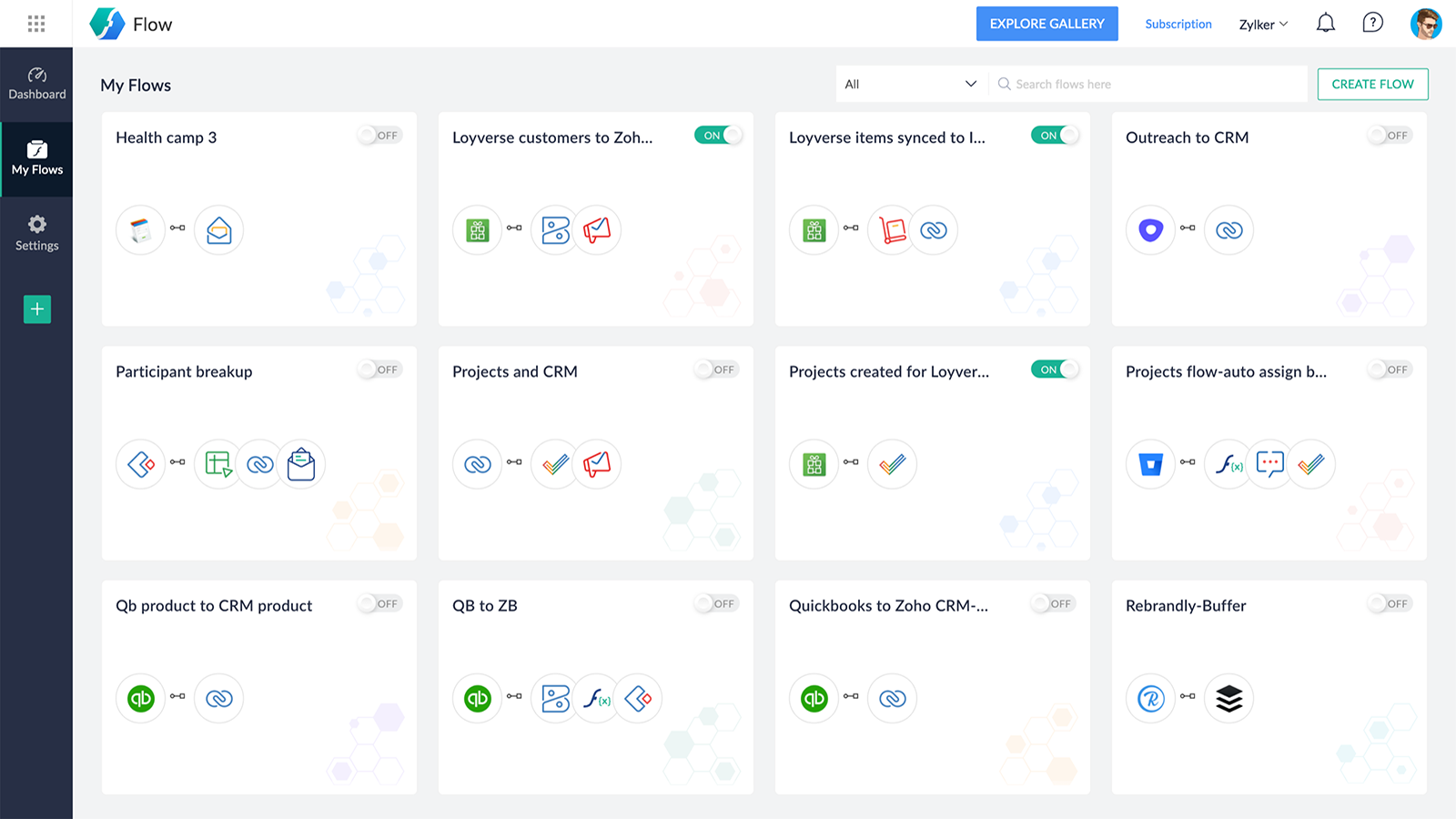Go to Dashboard in the sidebar

point(37,84)
